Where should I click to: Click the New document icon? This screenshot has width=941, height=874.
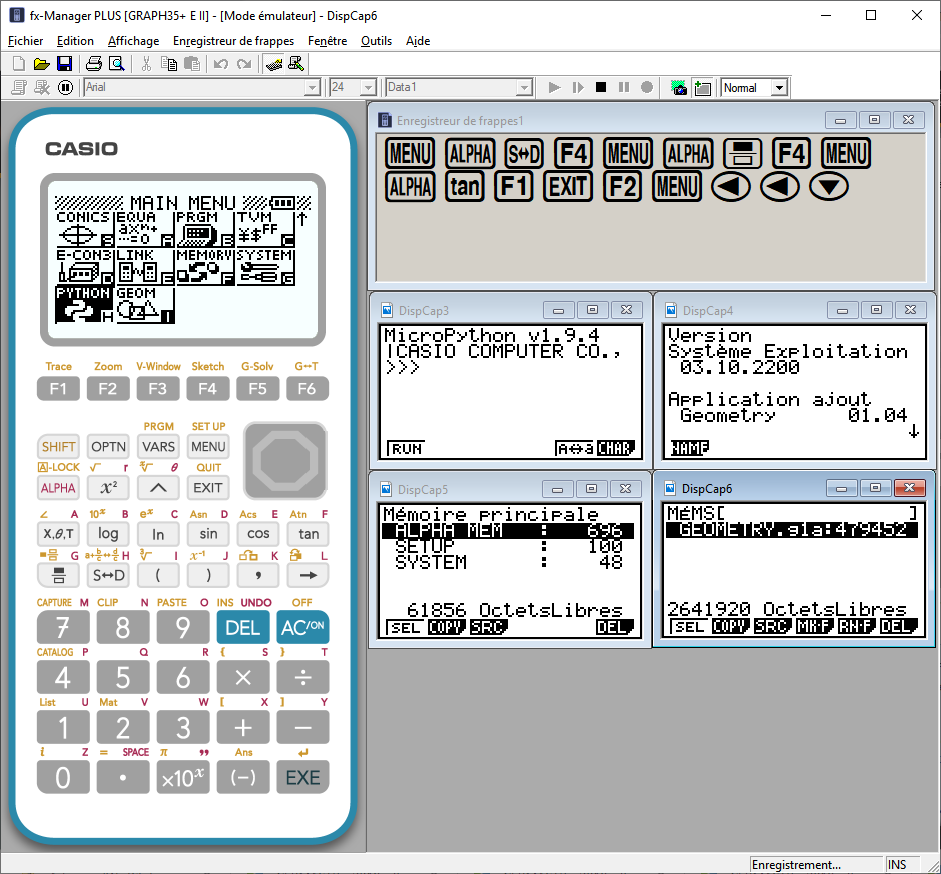coord(18,64)
